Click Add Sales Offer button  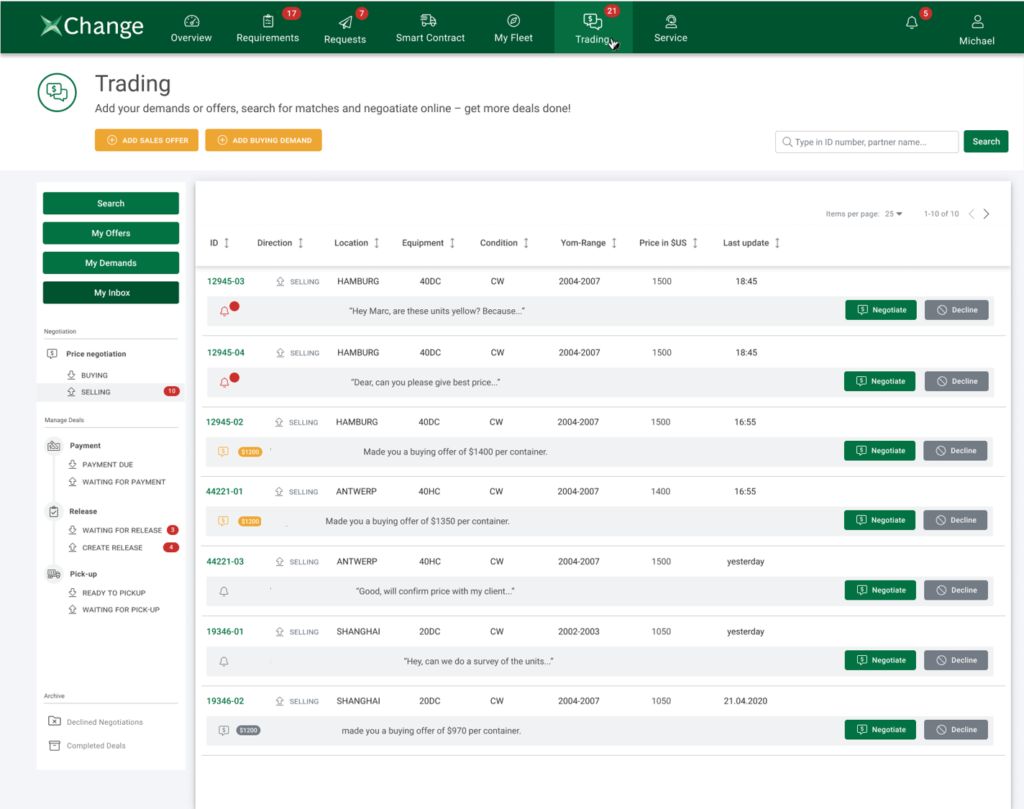[x=147, y=141]
